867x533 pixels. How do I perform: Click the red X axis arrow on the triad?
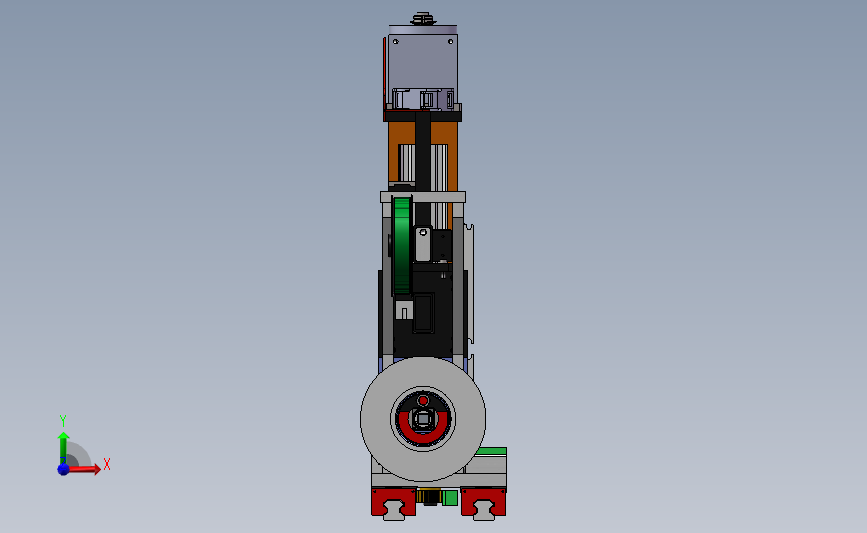click(x=84, y=469)
